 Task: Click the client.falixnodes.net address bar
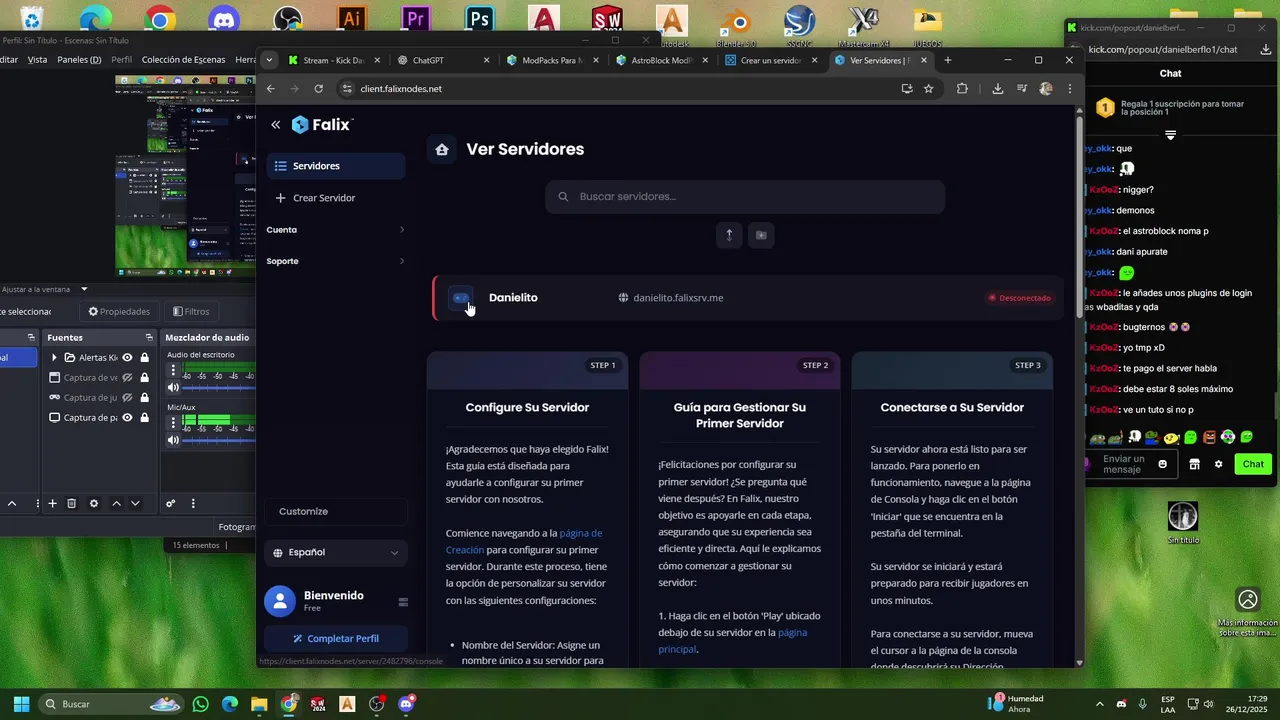pyautogui.click(x=620, y=89)
